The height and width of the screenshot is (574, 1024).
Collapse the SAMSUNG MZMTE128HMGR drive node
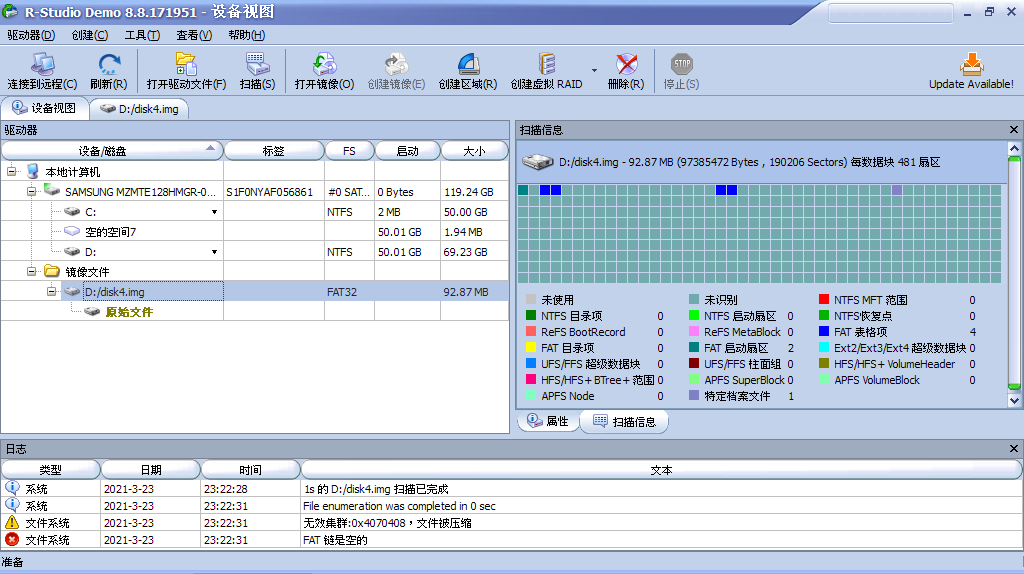[x=31, y=192]
